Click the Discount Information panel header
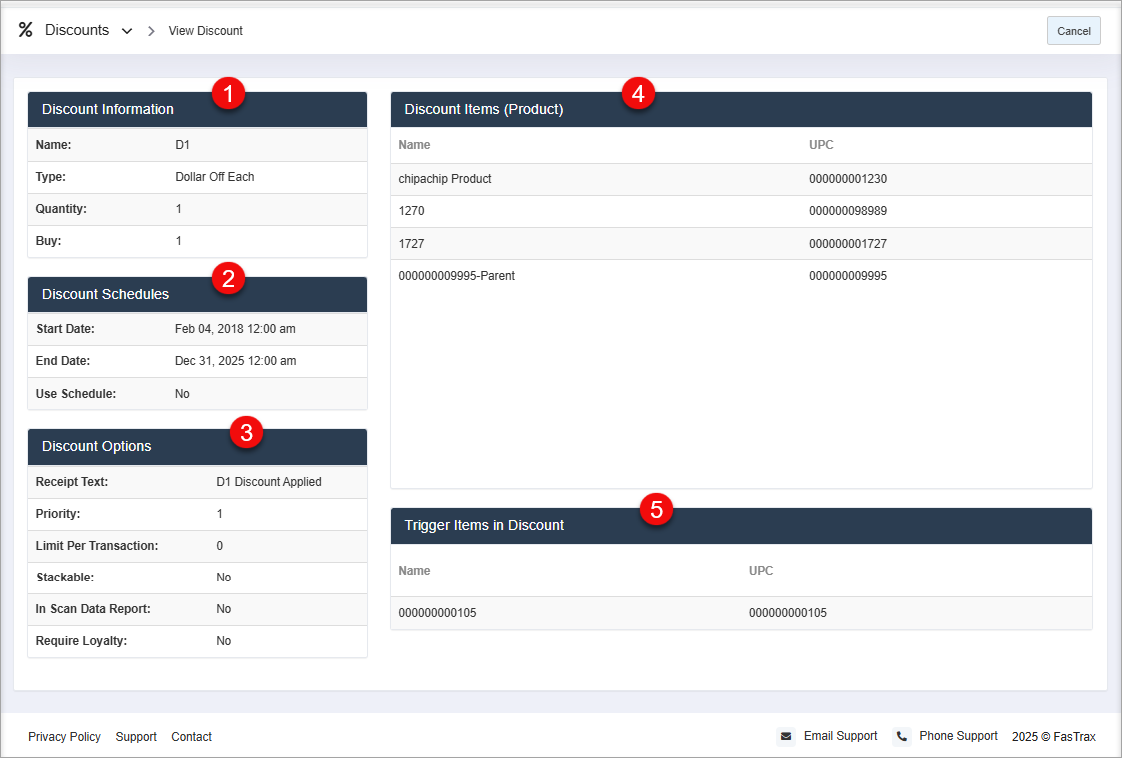This screenshot has height=758, width=1122. pos(108,110)
